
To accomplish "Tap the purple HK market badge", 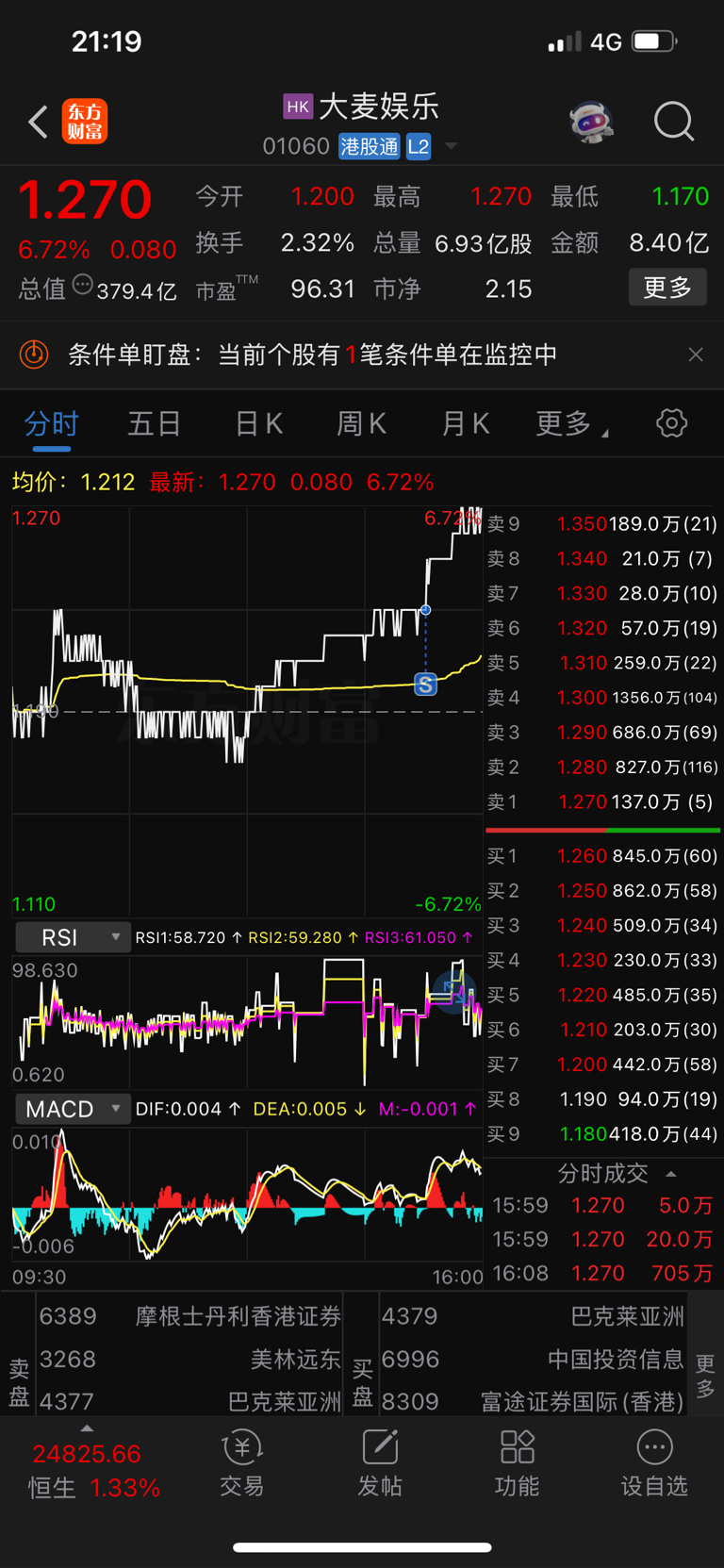I will [x=298, y=107].
